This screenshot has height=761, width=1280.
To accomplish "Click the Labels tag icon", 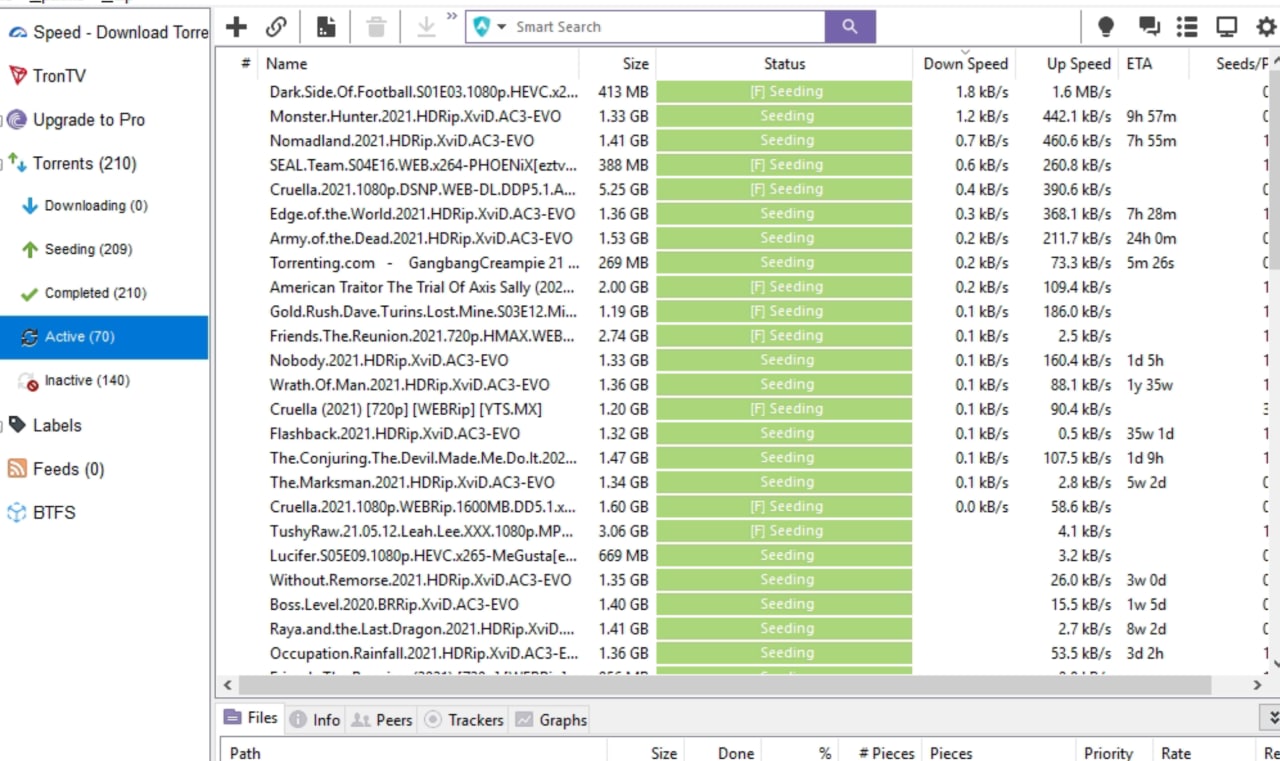I will click(17, 425).
